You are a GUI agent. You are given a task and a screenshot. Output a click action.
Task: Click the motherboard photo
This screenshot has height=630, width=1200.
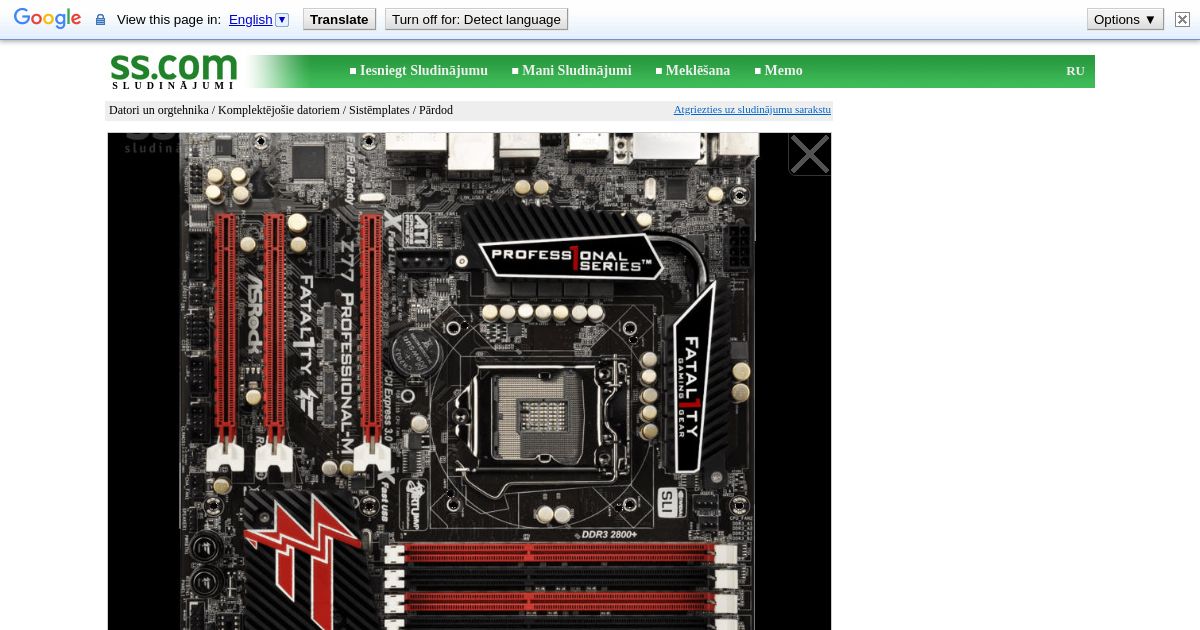coord(468,381)
